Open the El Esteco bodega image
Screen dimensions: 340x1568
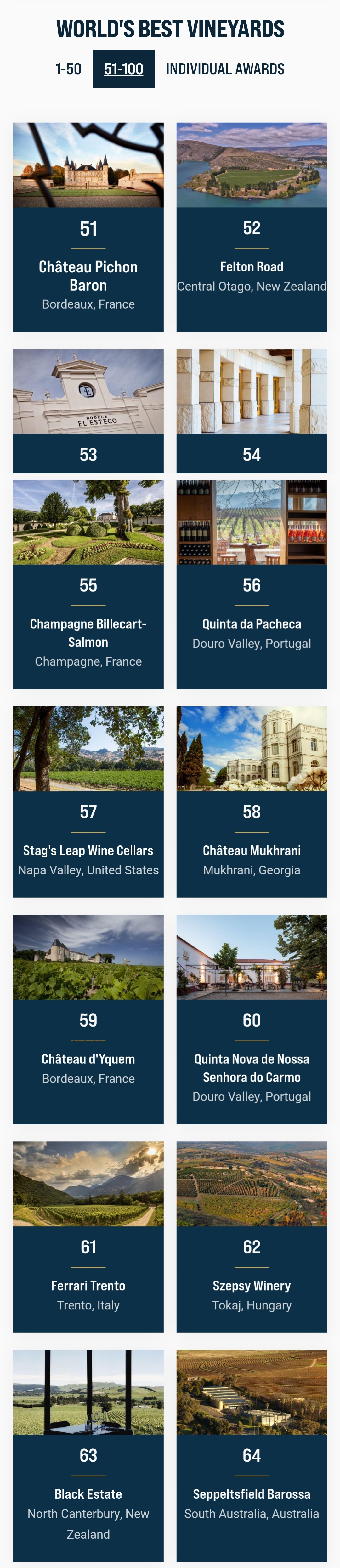click(x=88, y=391)
